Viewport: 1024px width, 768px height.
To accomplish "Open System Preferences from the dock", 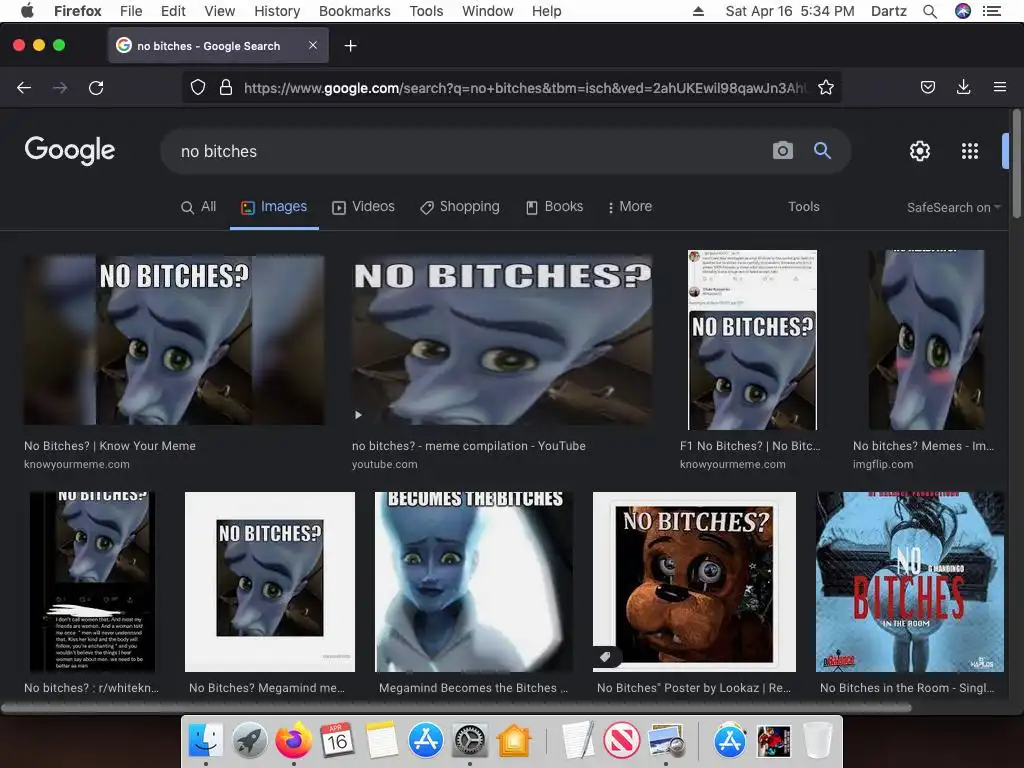I will pyautogui.click(x=470, y=741).
